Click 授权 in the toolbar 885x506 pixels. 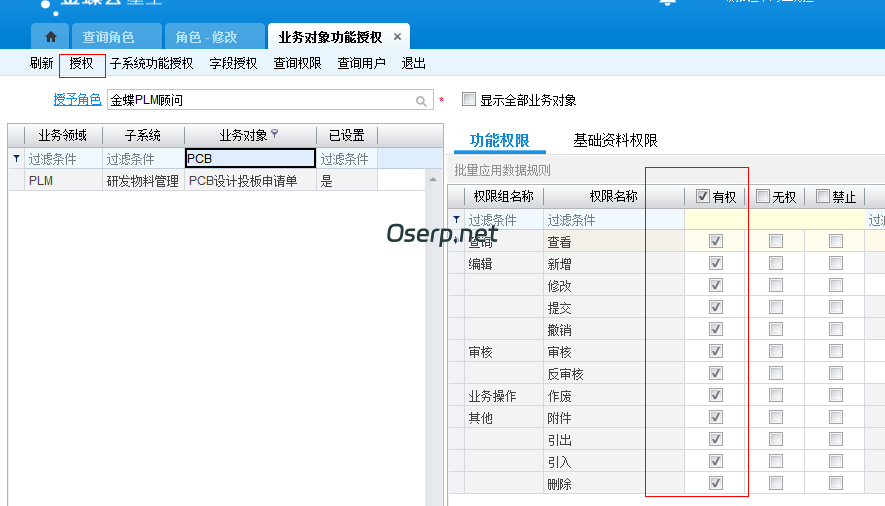point(81,63)
